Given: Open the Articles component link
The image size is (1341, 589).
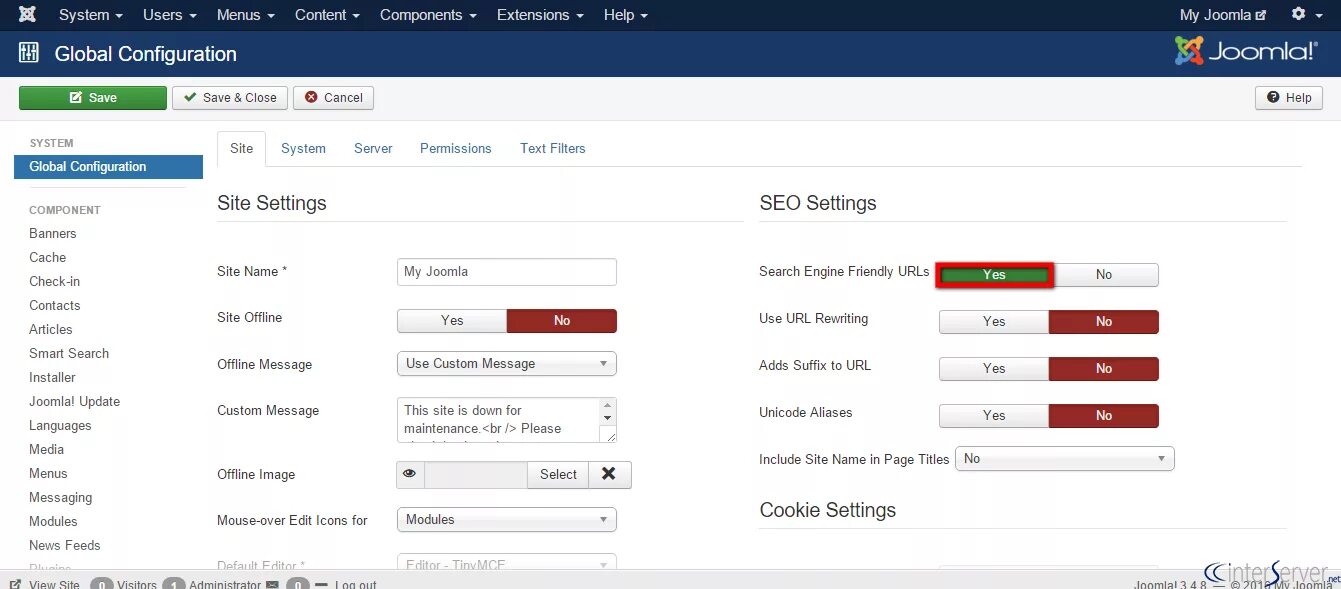Looking at the screenshot, I should pyautogui.click(x=51, y=329).
